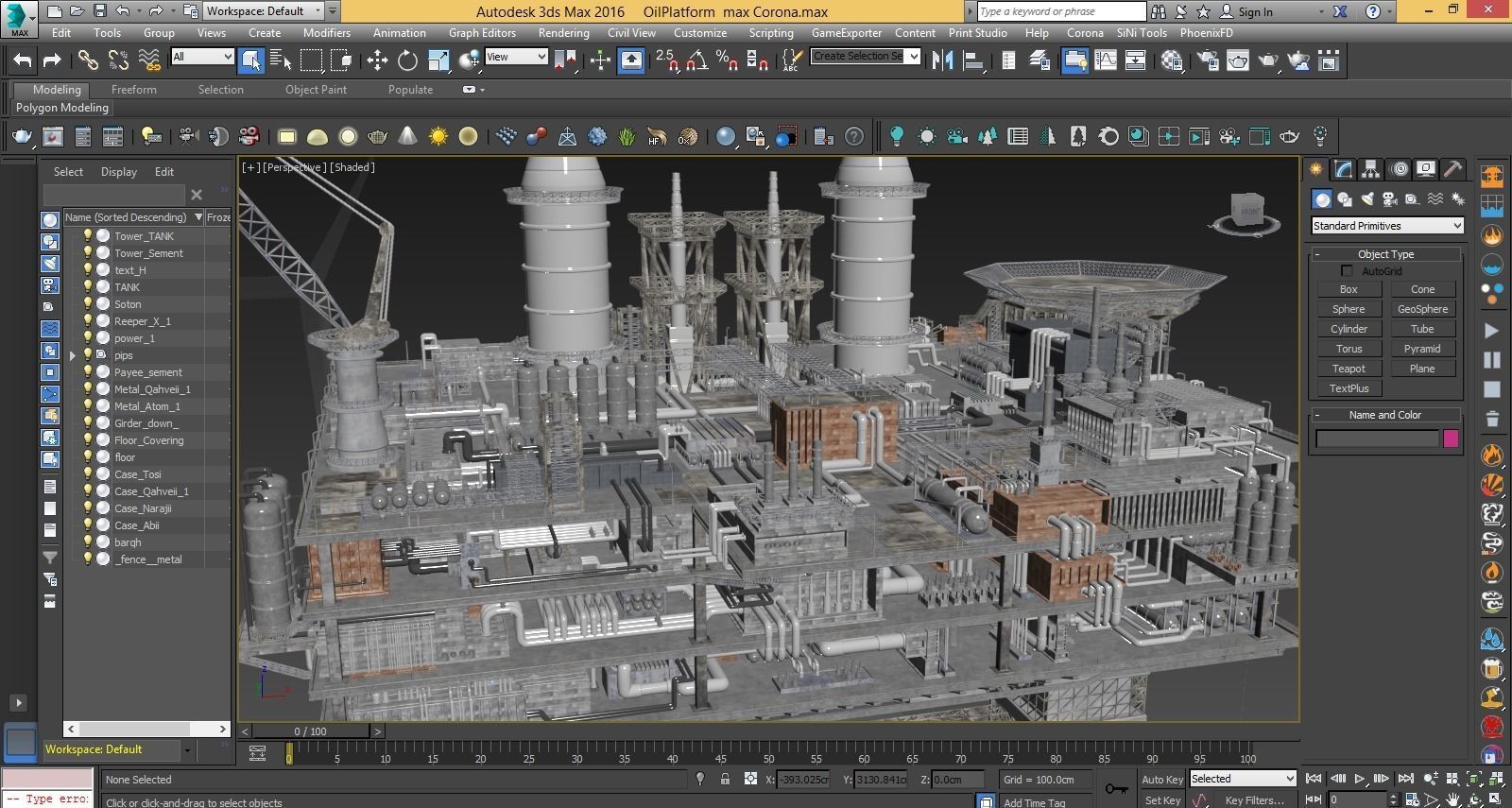Switch to the Hierarchy command panel tab

pyautogui.click(x=1370, y=169)
